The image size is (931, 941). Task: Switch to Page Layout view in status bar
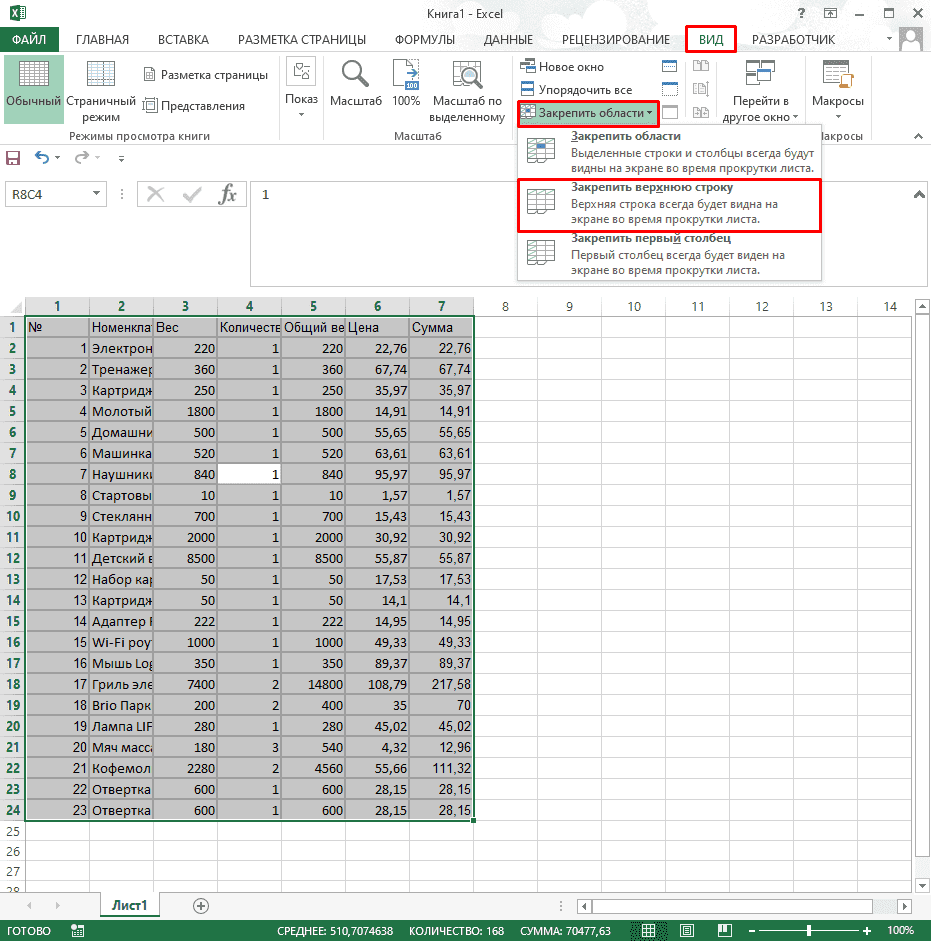click(687, 931)
